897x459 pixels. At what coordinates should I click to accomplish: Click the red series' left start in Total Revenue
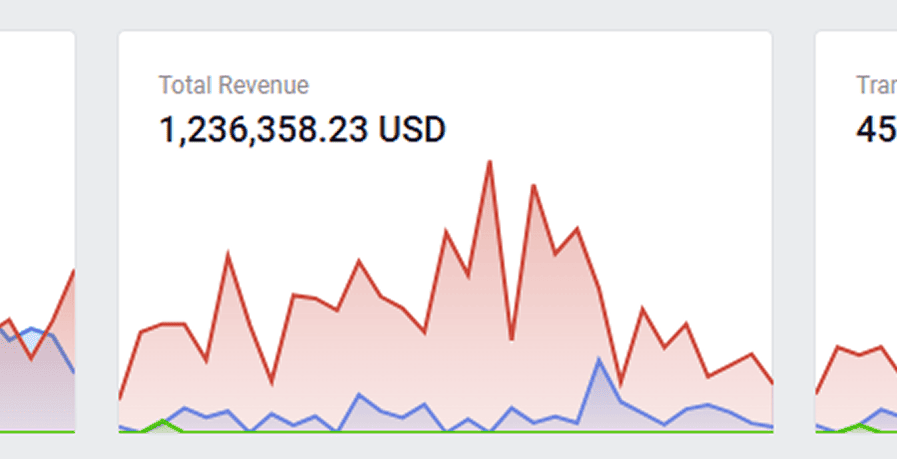click(121, 396)
